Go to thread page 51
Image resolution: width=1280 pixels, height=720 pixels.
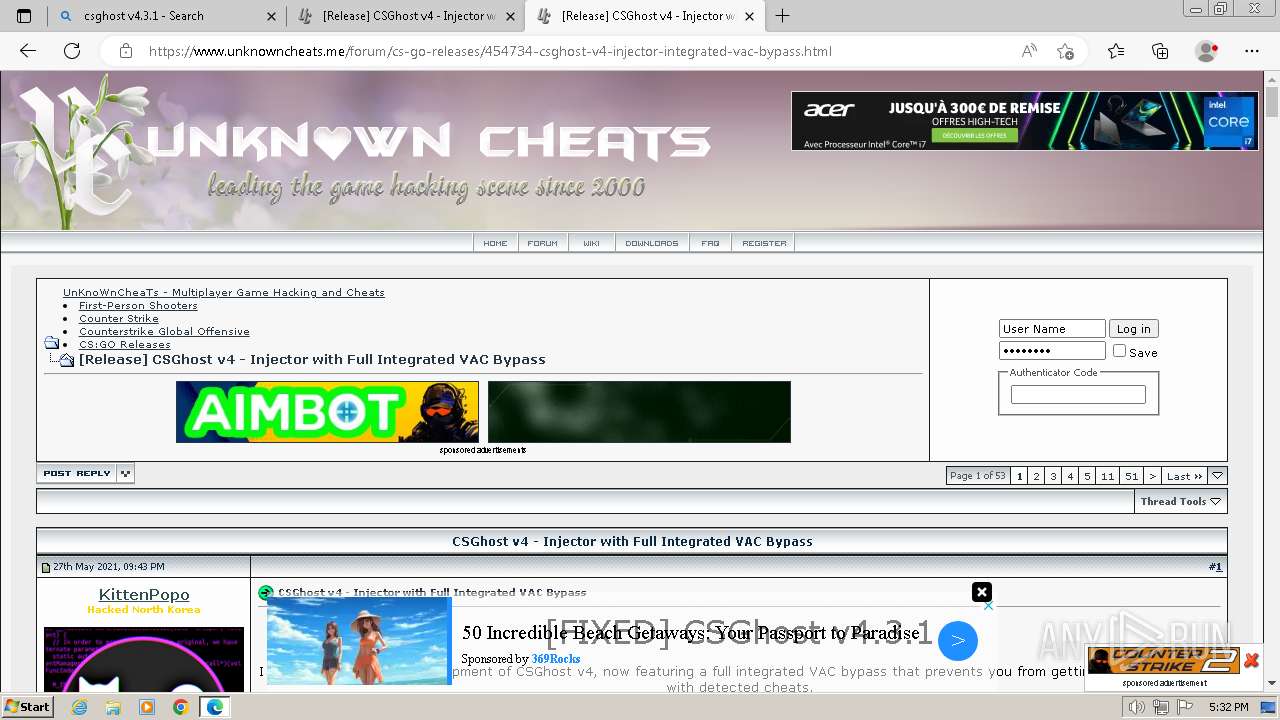[x=1131, y=476]
